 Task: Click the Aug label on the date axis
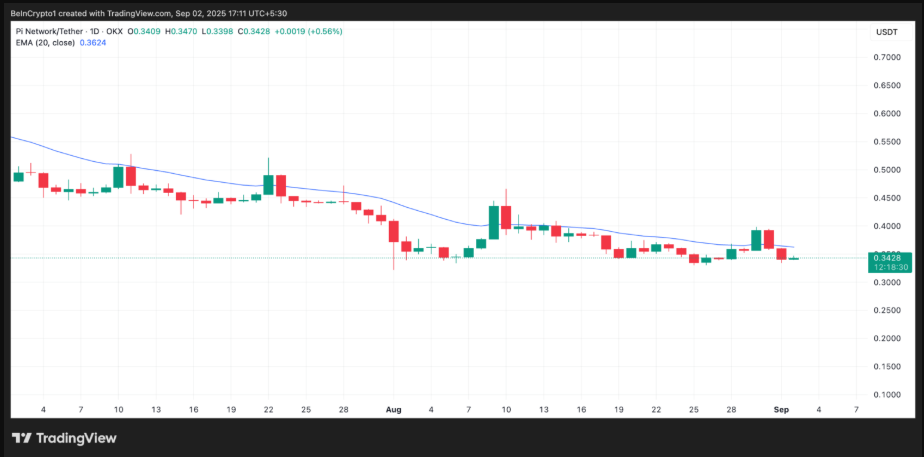[x=394, y=410]
